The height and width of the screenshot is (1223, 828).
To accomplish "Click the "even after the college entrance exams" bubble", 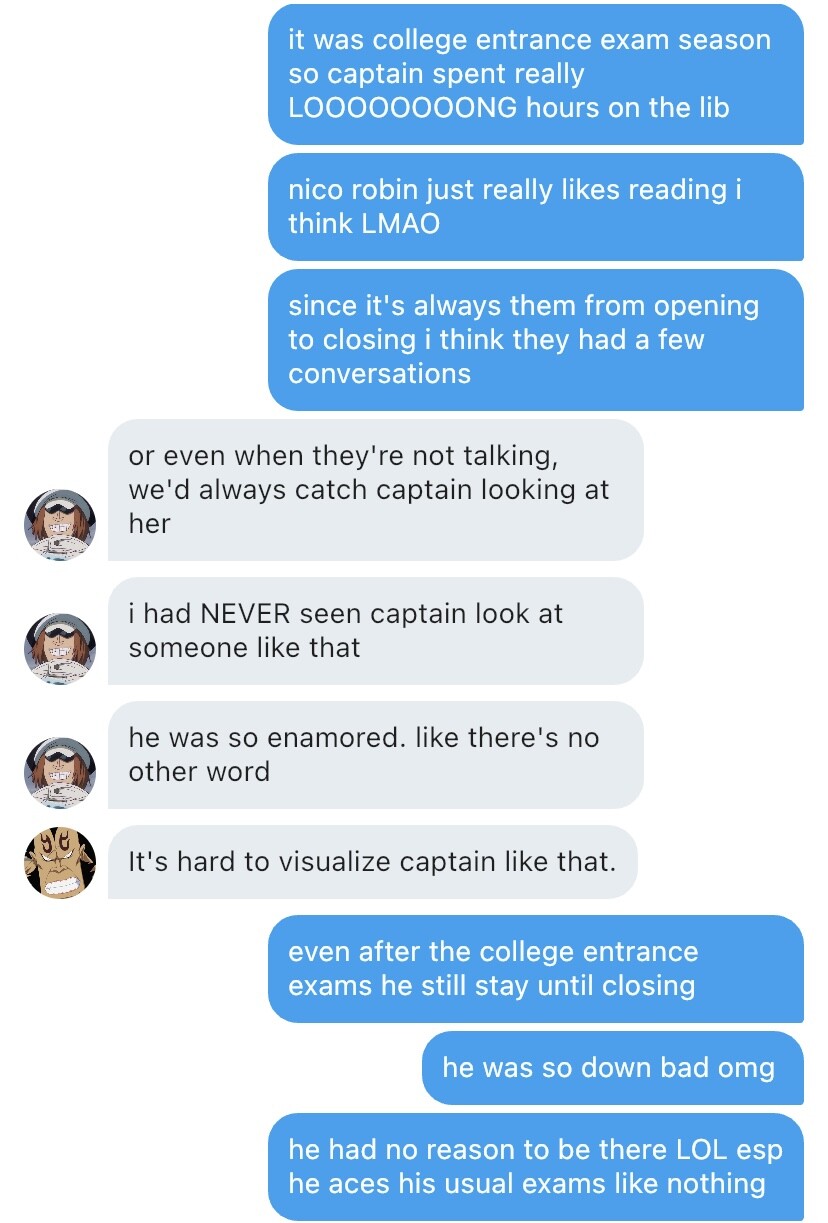I will click(x=535, y=968).
